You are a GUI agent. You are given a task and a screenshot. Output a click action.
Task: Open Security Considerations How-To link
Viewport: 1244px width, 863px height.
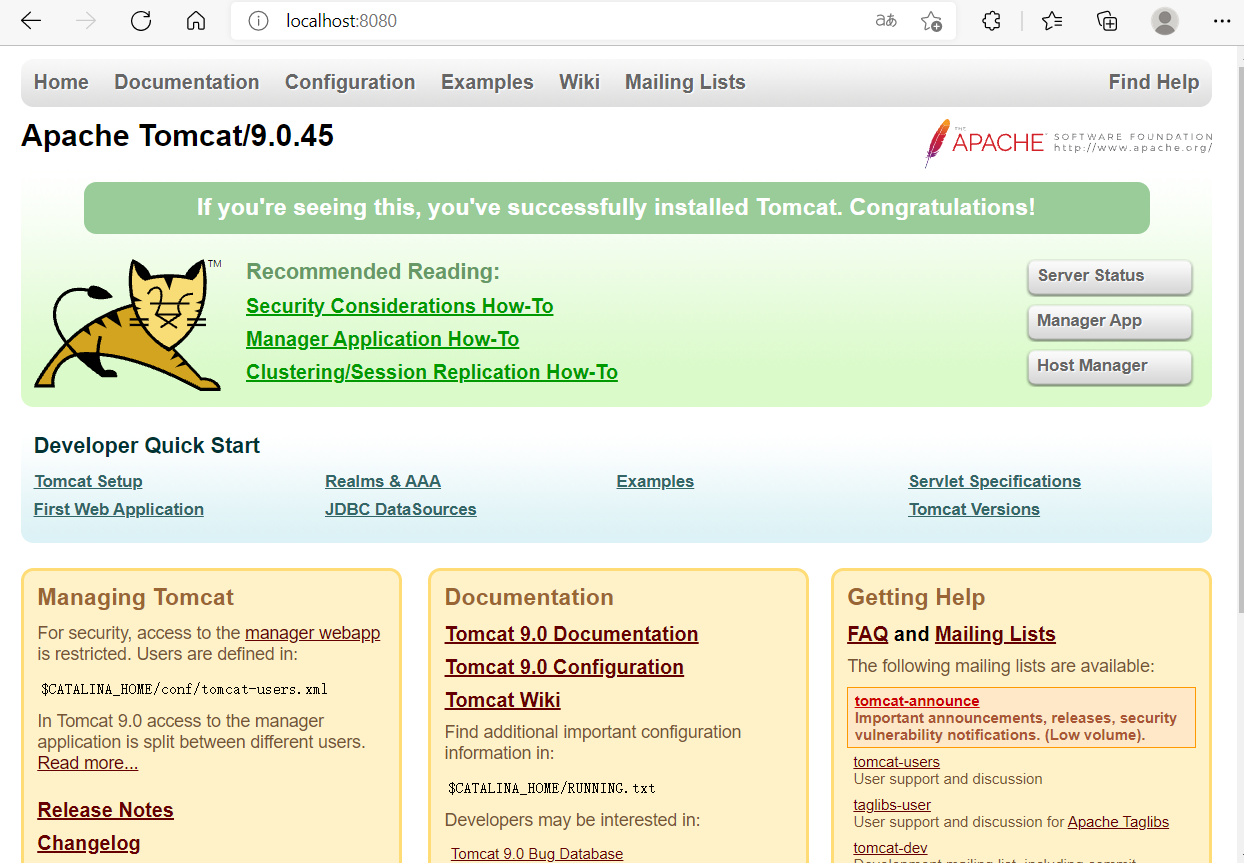400,306
